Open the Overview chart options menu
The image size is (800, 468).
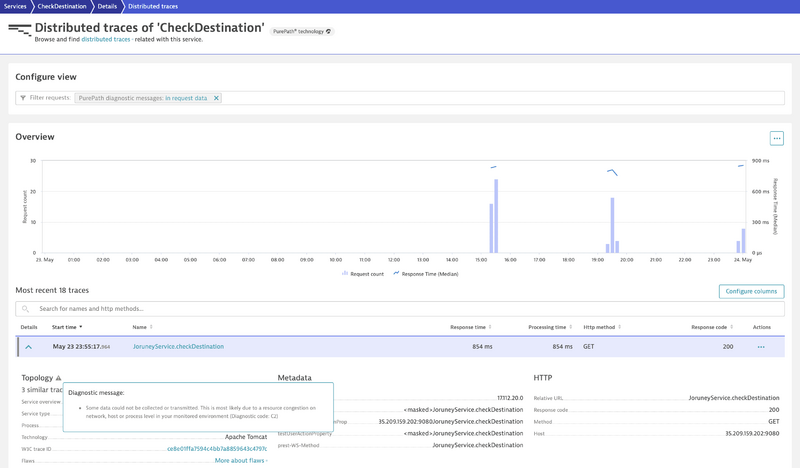776,138
